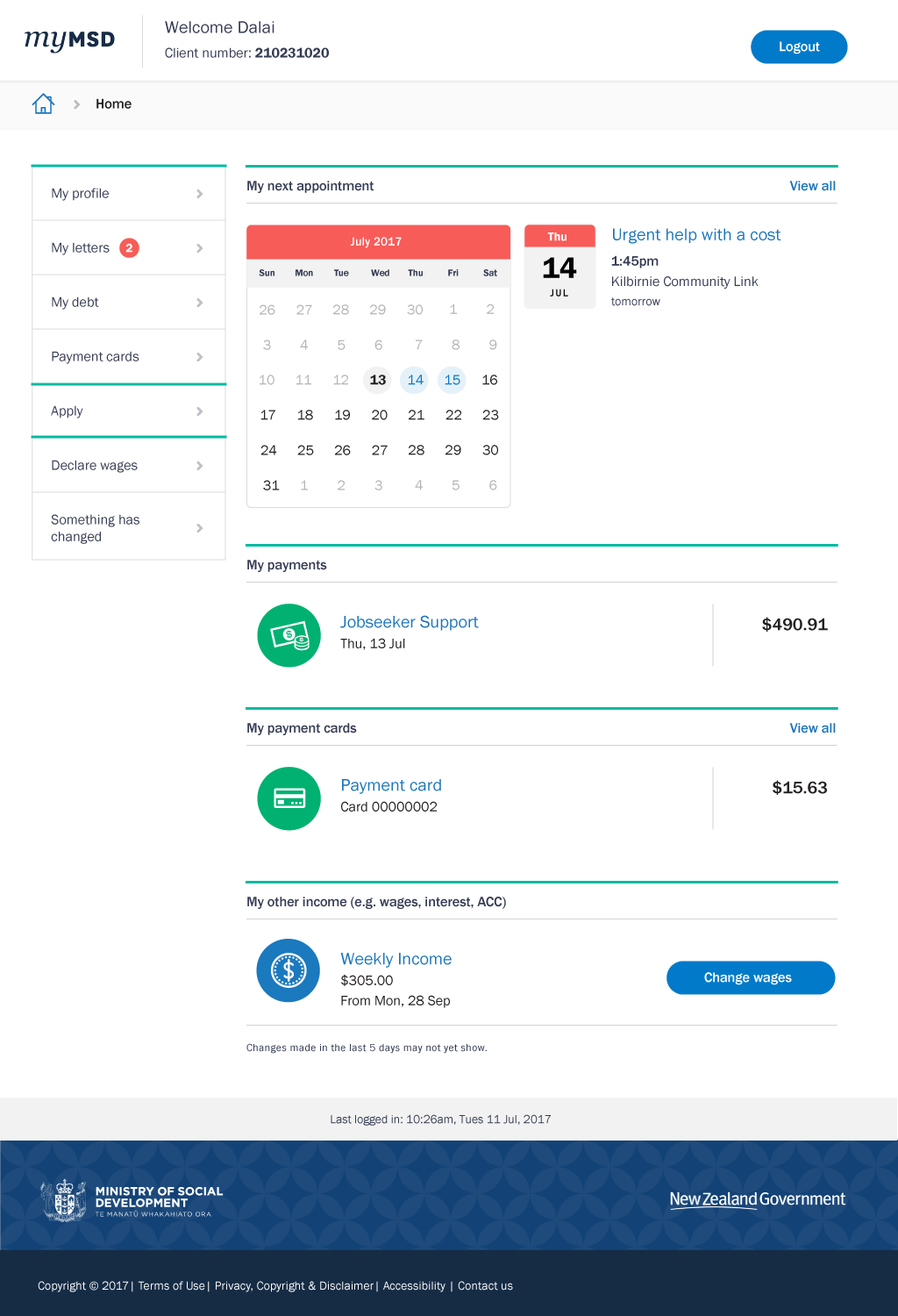898x1316 pixels.
Task: Select July 14 on the calendar
Action: pyautogui.click(x=415, y=380)
